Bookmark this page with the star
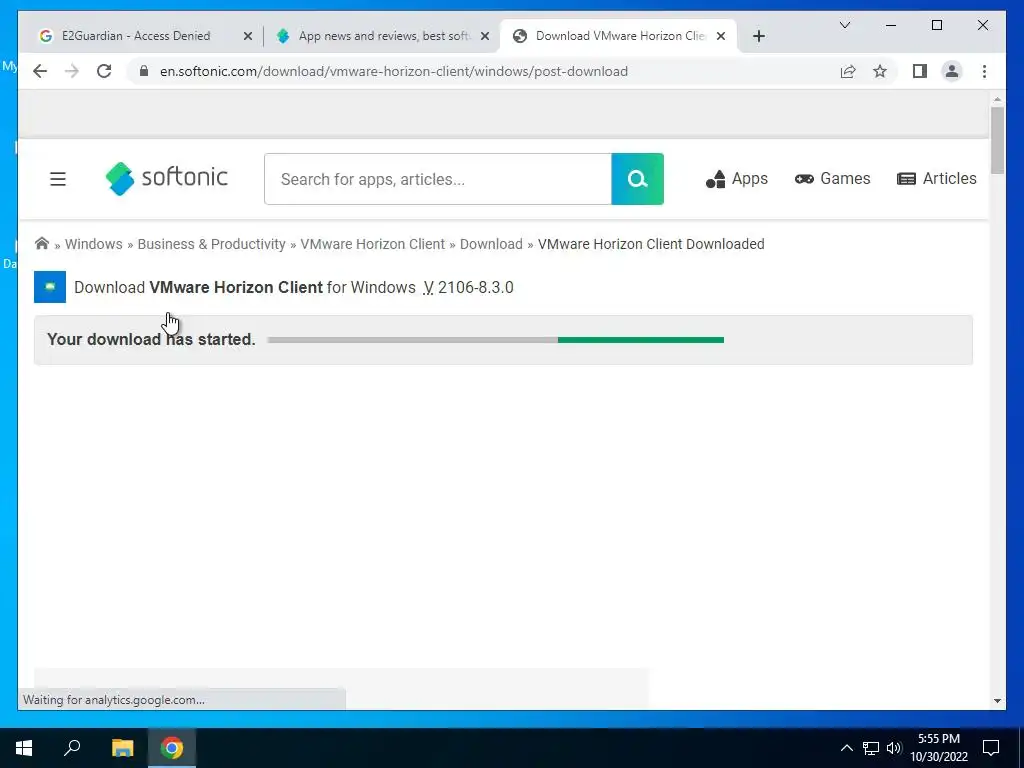The image size is (1024, 768). [880, 71]
